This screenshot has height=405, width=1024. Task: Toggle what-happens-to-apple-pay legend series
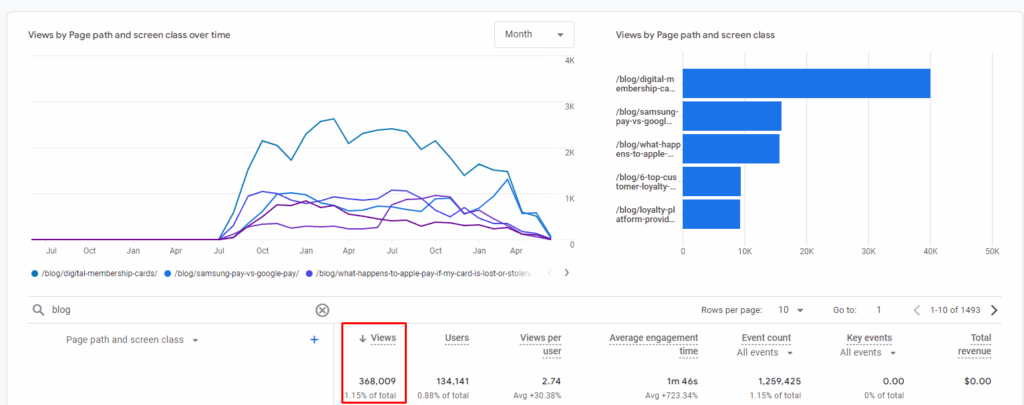coord(419,274)
